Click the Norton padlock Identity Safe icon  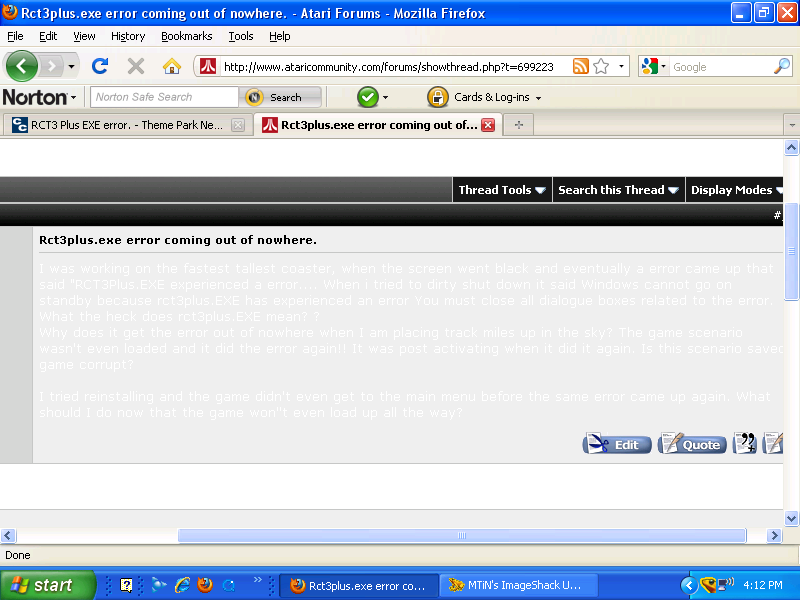437,97
